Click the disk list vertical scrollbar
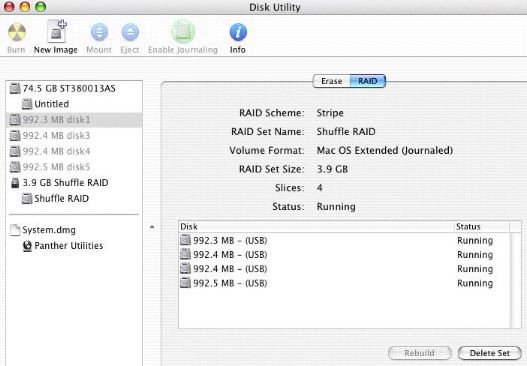 click(516, 280)
